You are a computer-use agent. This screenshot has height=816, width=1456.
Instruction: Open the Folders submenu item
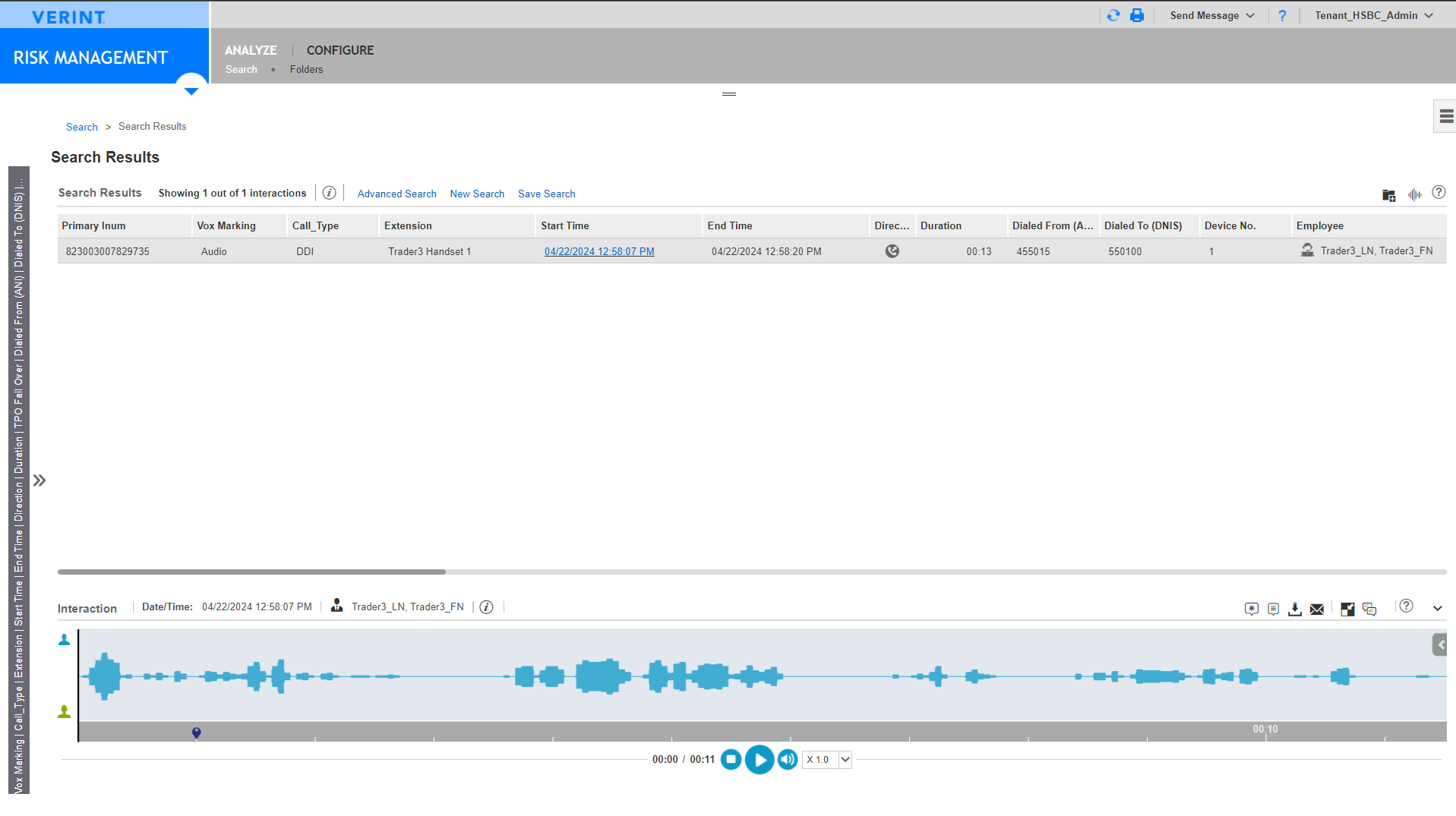[x=306, y=69]
